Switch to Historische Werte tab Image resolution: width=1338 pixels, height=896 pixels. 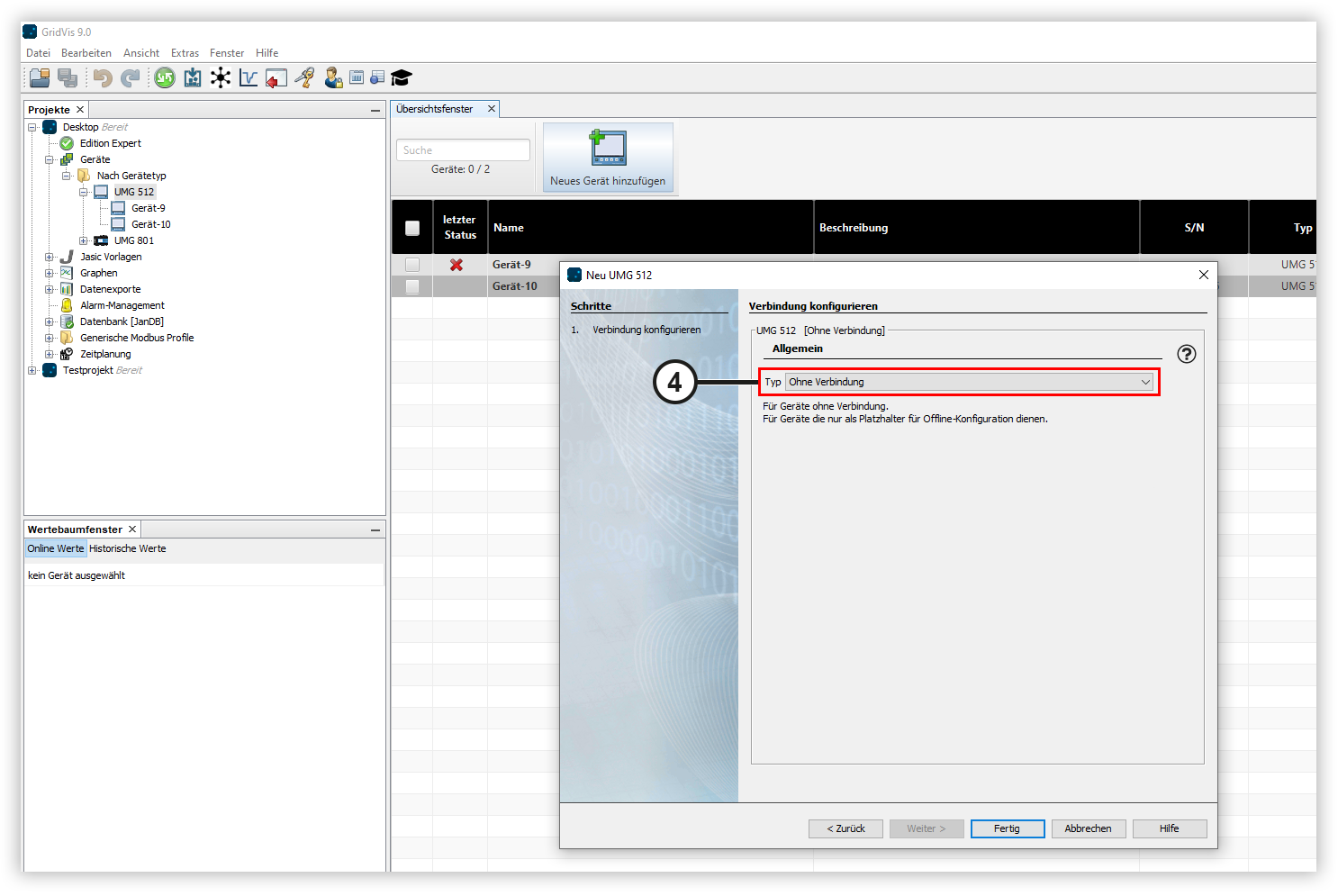pyautogui.click(x=128, y=548)
